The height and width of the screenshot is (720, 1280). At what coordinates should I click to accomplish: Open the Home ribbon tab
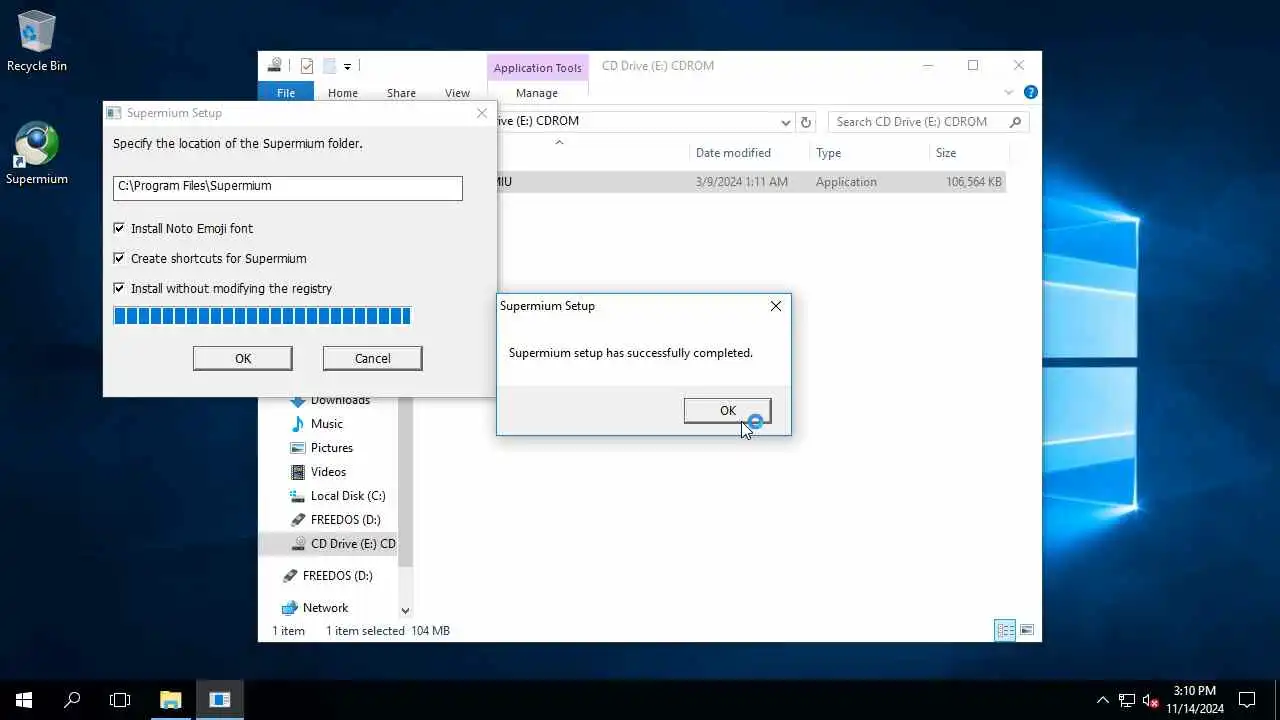pos(343,93)
